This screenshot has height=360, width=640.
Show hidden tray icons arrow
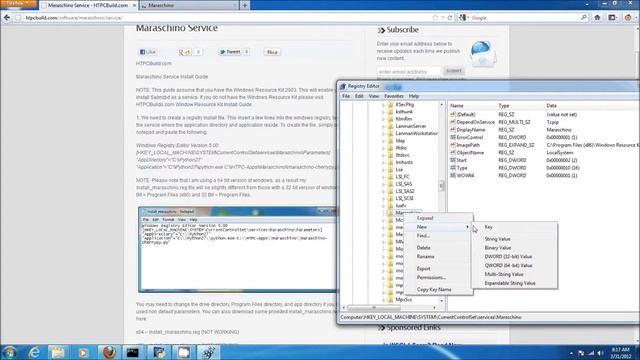[x=571, y=353]
